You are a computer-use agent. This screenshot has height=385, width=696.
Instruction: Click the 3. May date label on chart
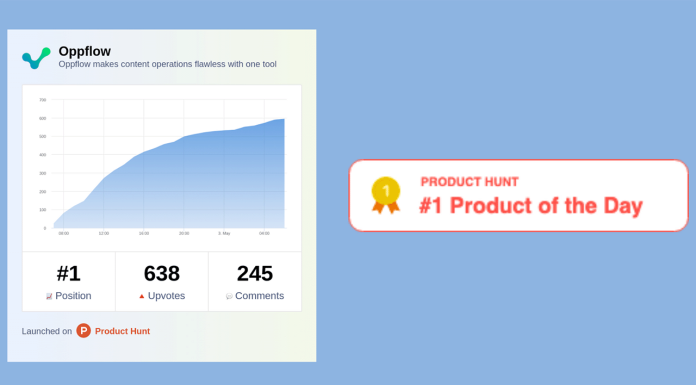224,234
